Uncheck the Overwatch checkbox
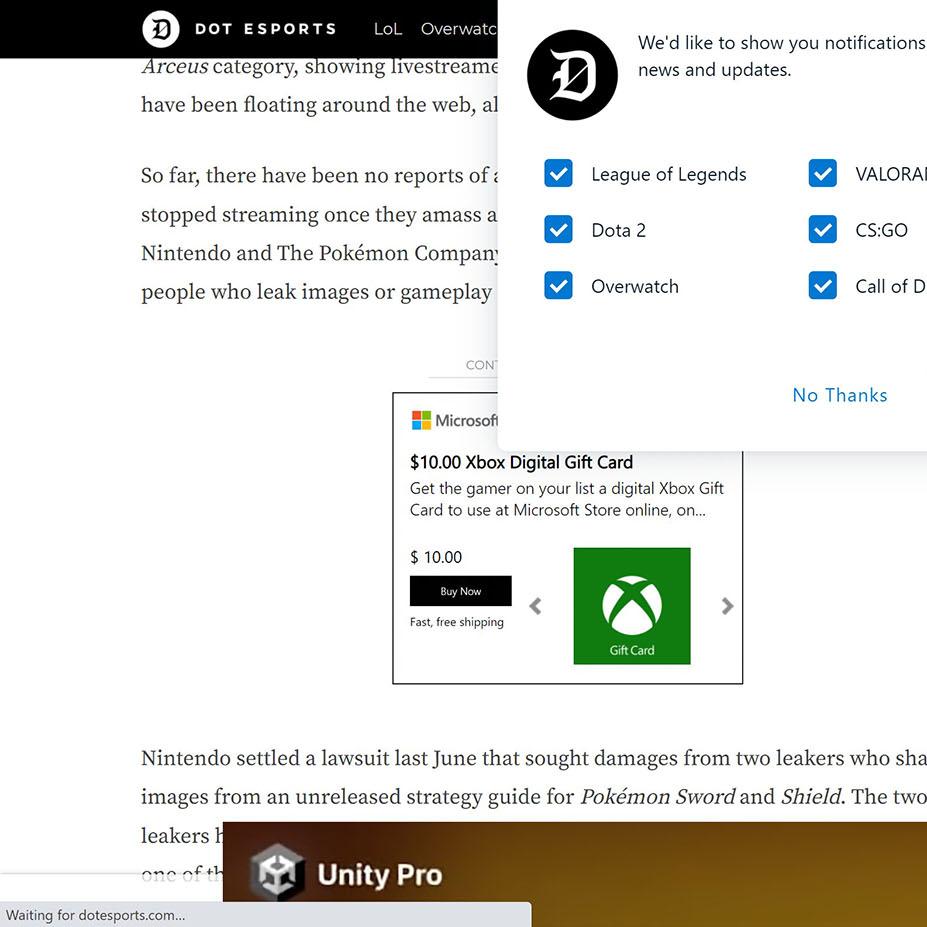Viewport: 927px width, 927px height. [x=558, y=286]
